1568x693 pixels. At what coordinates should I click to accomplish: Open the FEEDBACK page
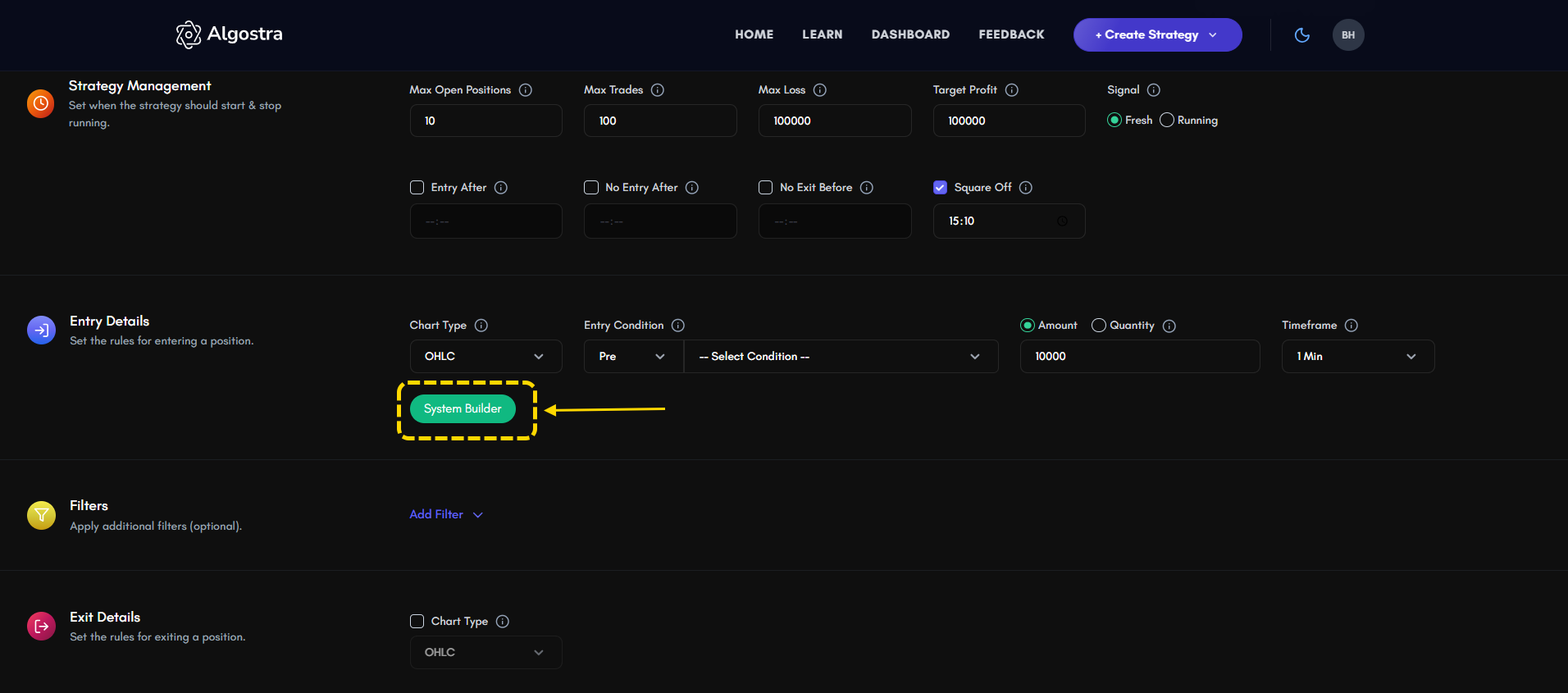[1011, 34]
